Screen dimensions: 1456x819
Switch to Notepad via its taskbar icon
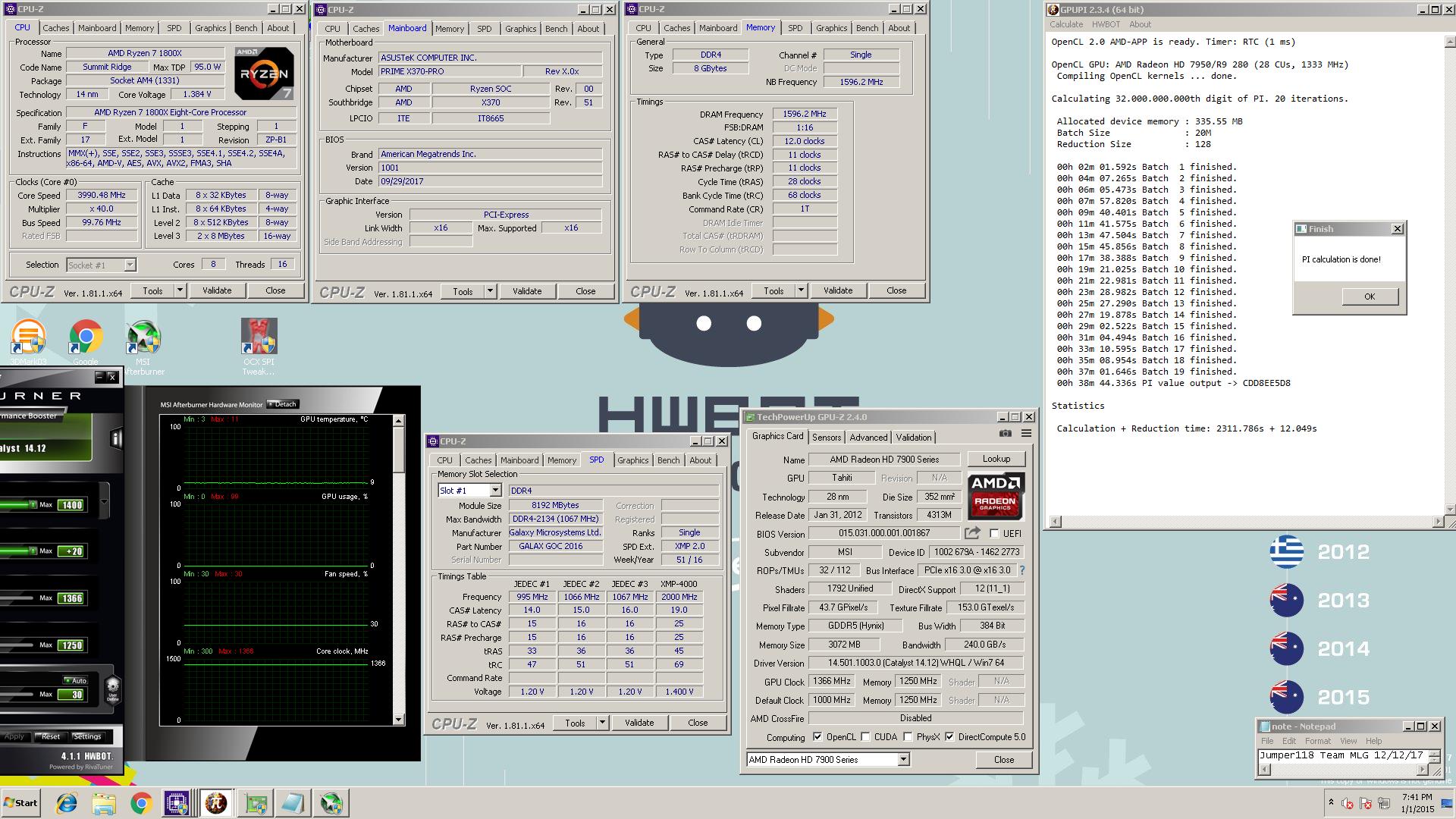pos(293,803)
